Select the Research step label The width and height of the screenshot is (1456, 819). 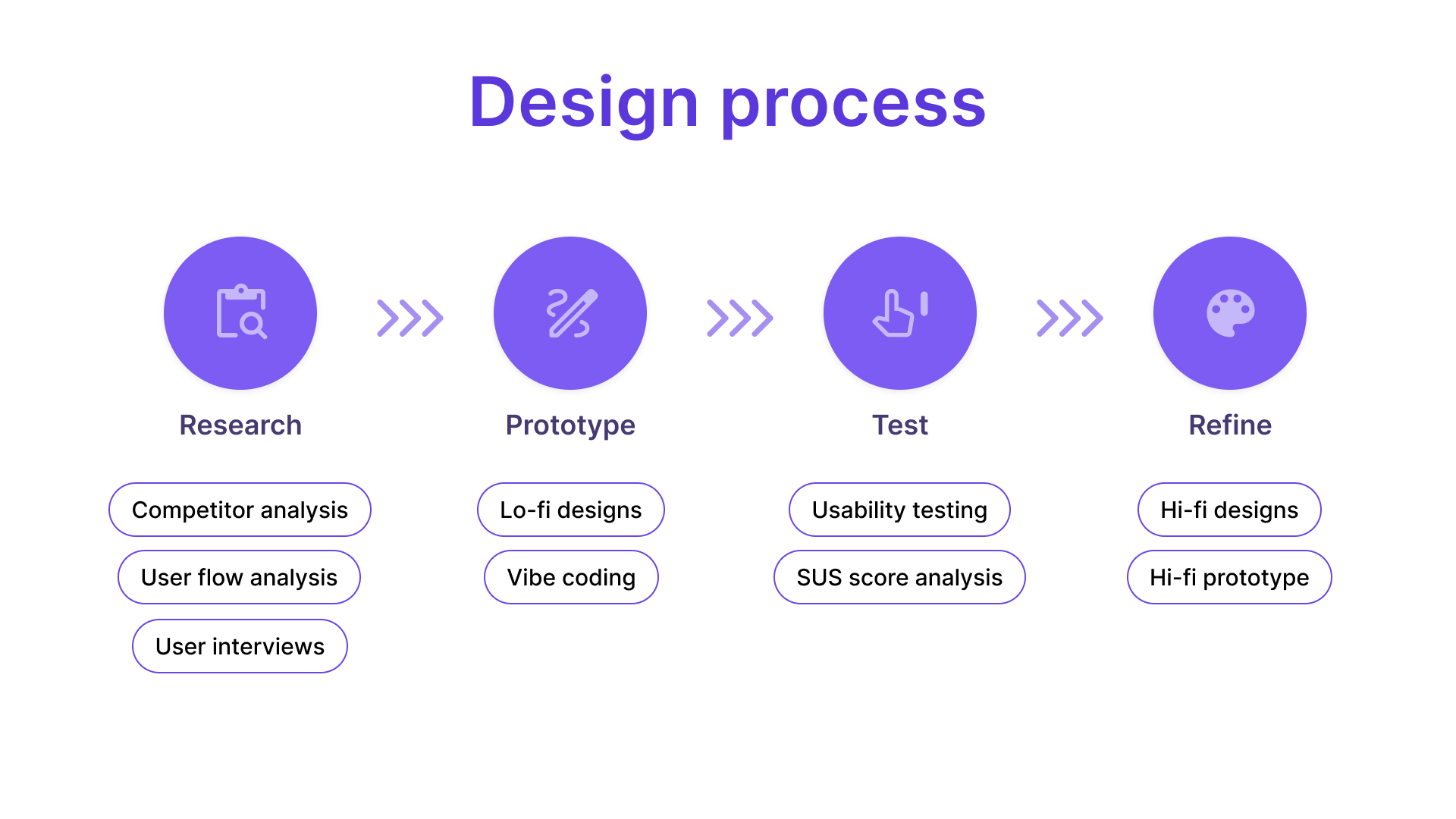[x=240, y=425]
